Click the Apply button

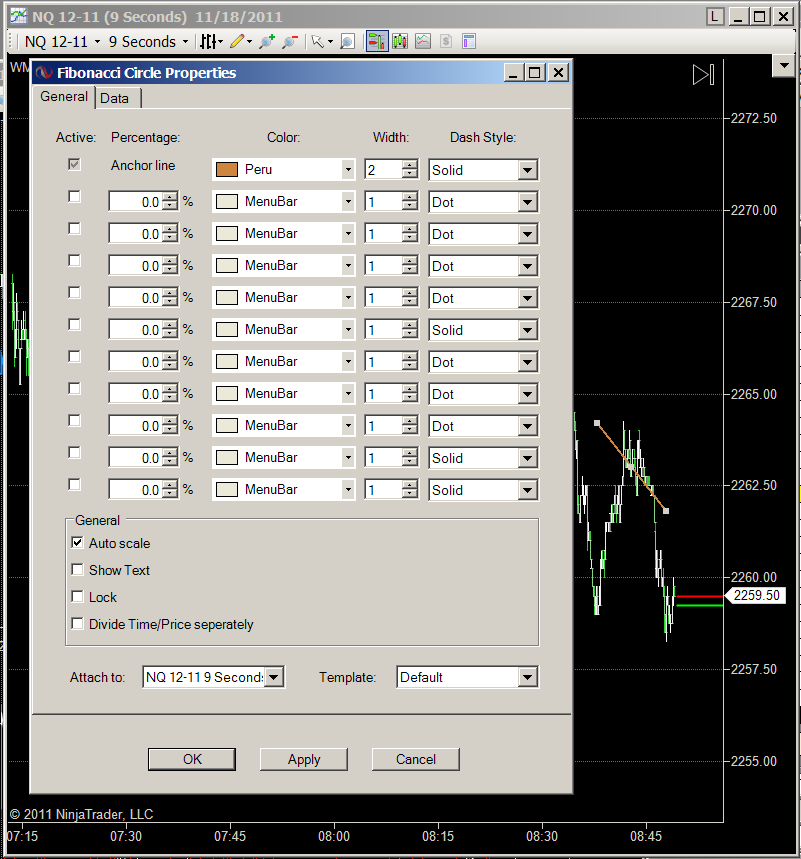click(304, 759)
